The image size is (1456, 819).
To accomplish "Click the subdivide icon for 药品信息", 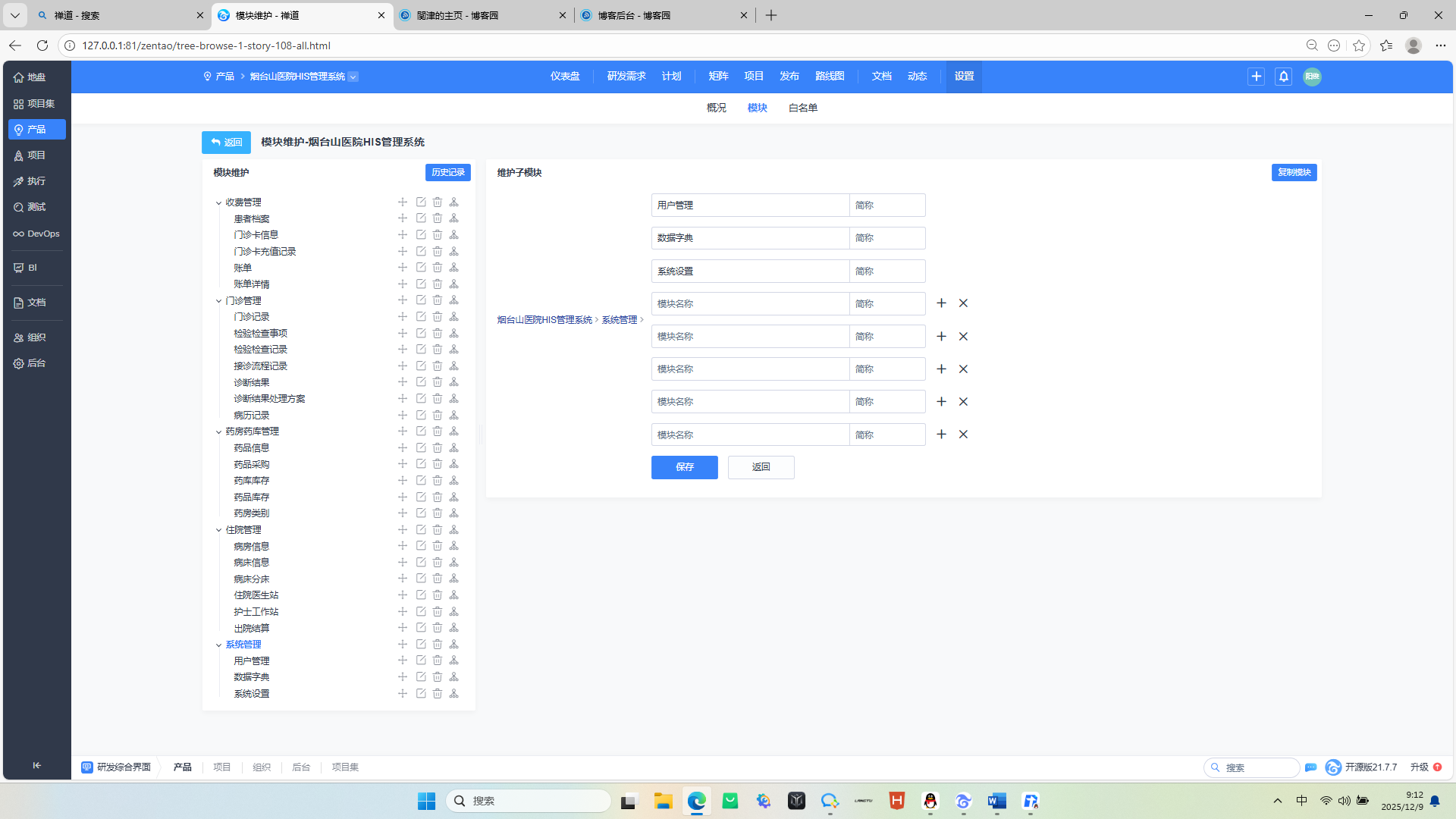I will pyautogui.click(x=453, y=447).
